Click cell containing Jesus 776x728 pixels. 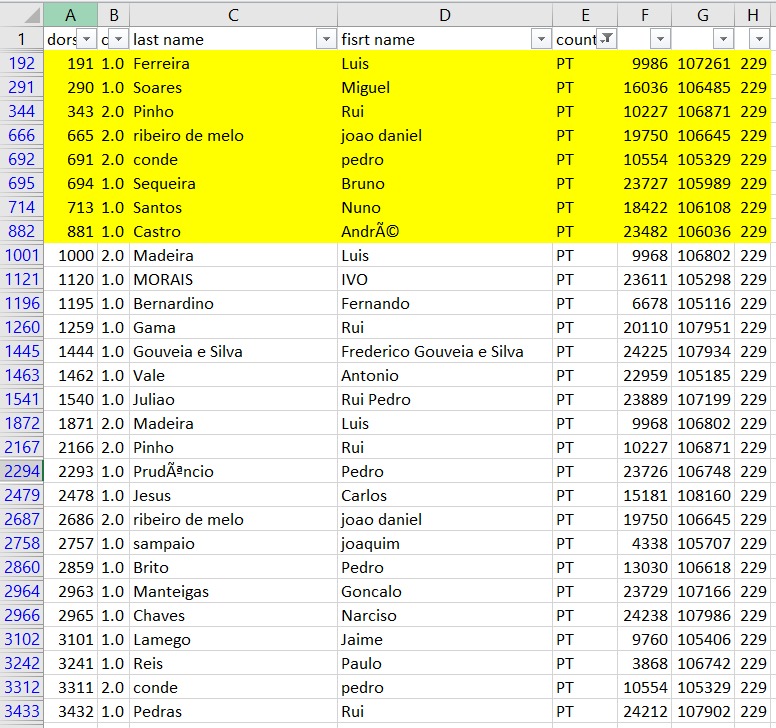pyautogui.click(x=234, y=495)
